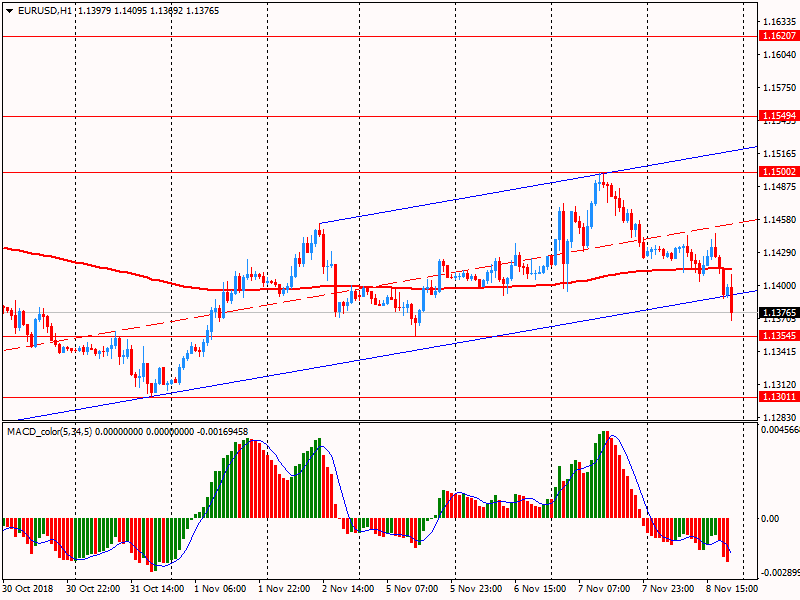The image size is (800, 600).
Task: Click the chart shift triangle at top
Action: pyautogui.click(x=743, y=7)
